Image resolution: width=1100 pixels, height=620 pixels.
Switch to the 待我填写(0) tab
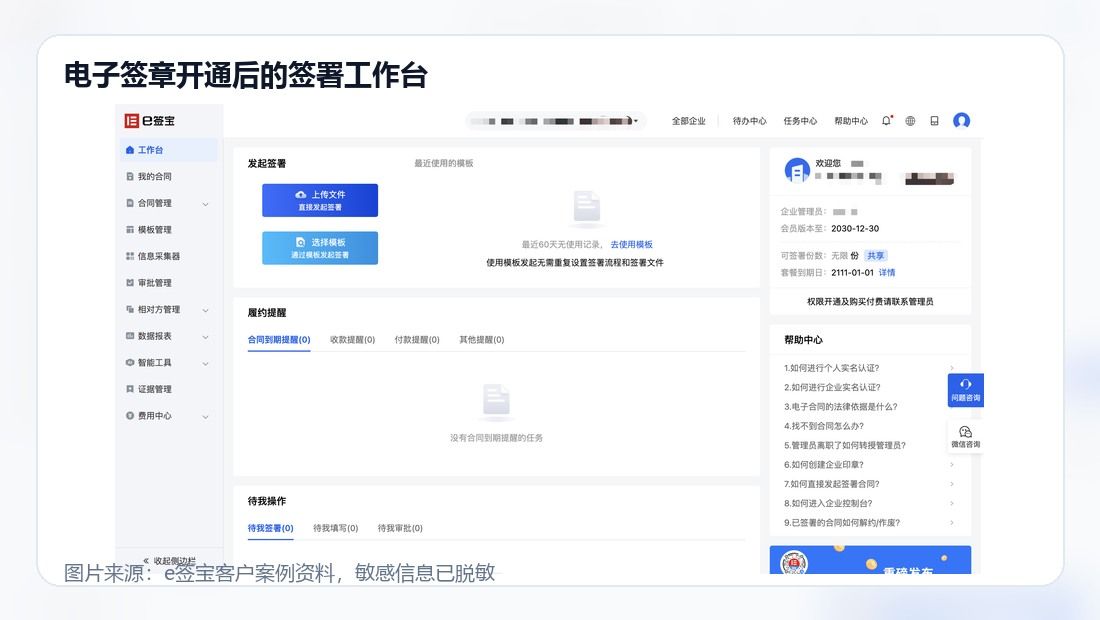coord(335,528)
